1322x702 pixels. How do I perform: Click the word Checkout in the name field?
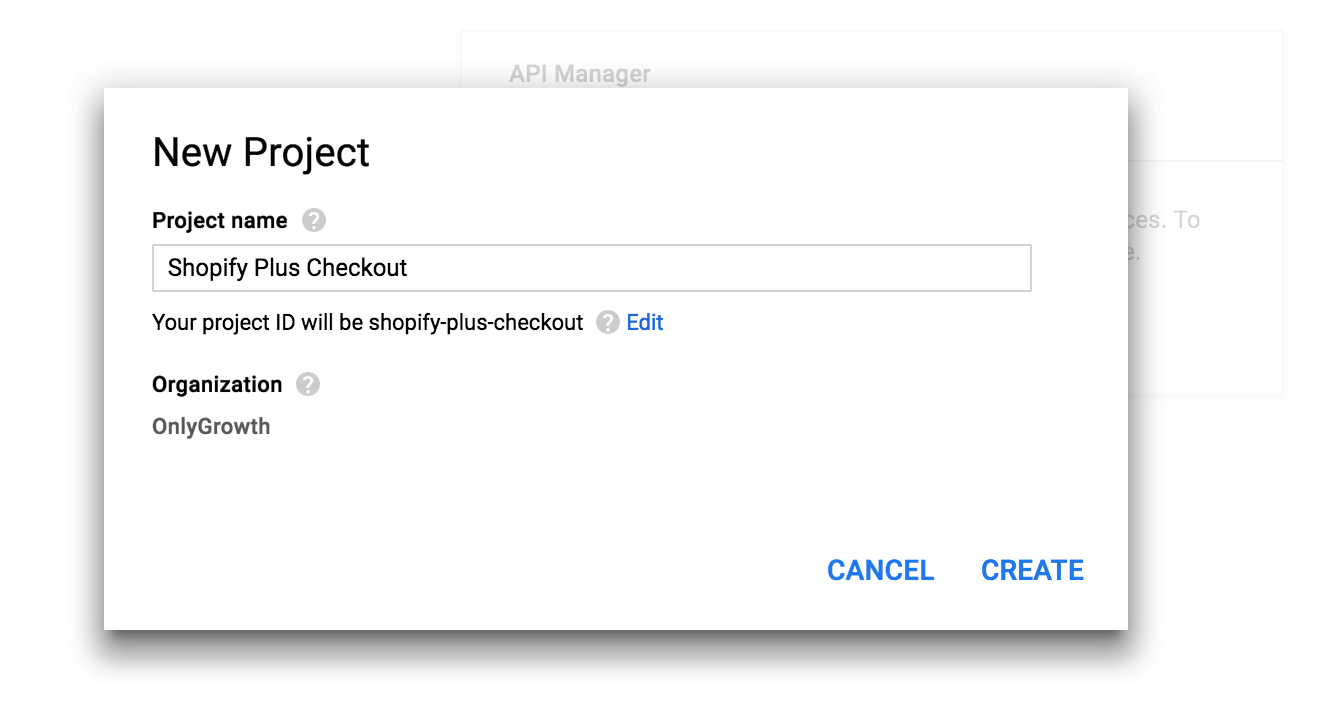click(x=357, y=268)
